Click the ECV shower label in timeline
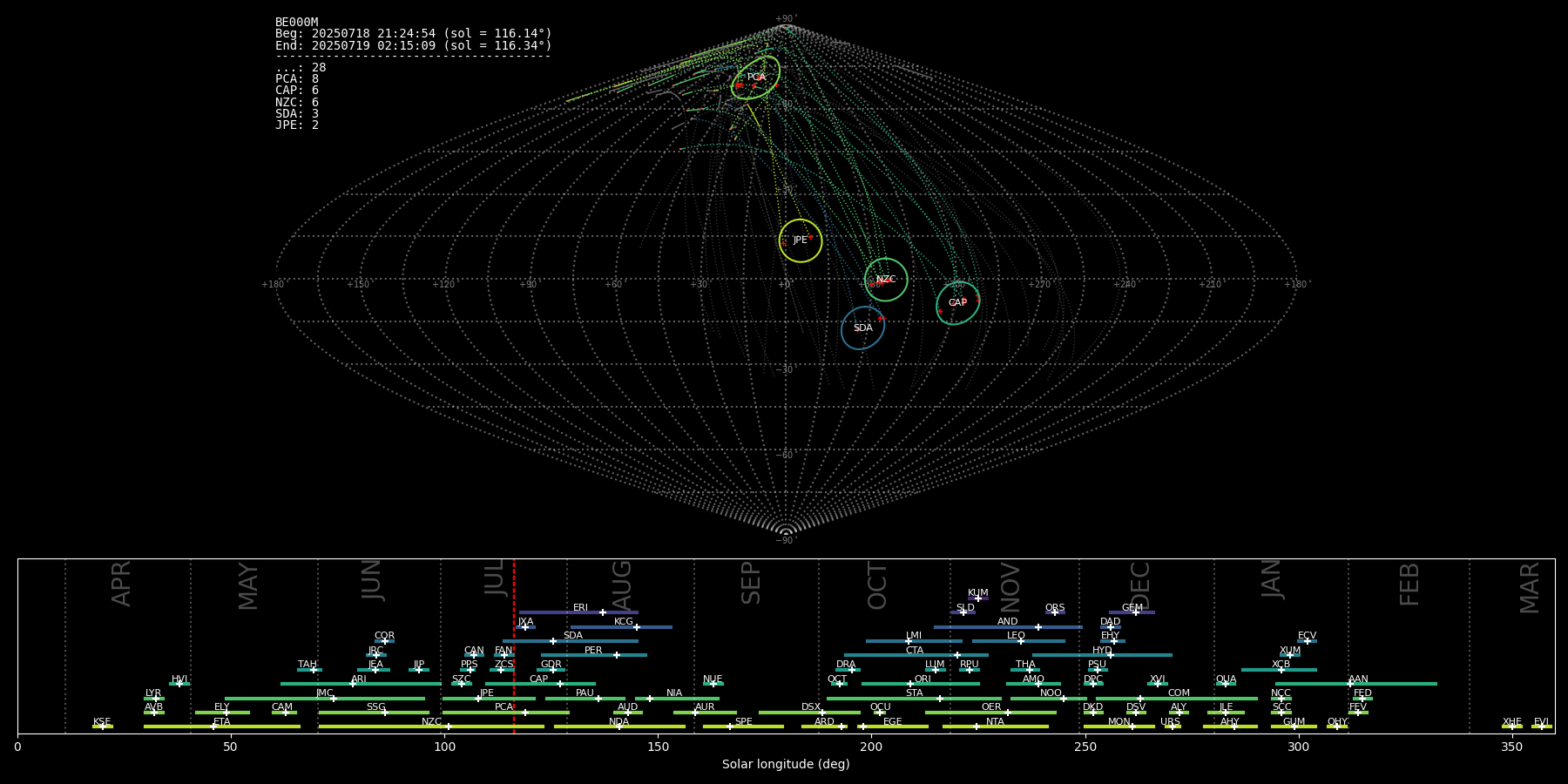 pyautogui.click(x=1308, y=636)
